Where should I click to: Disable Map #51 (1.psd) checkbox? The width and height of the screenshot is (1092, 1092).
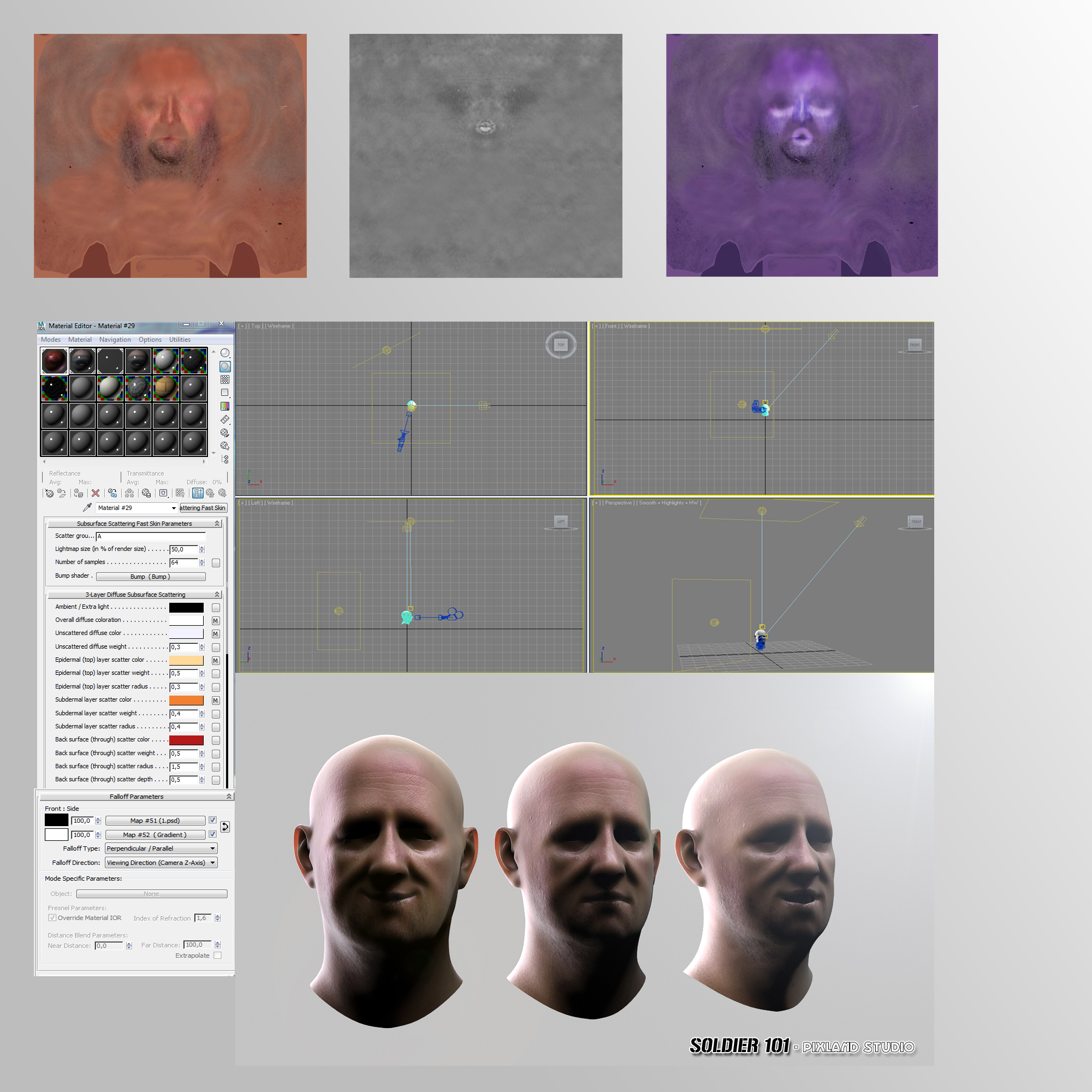(212, 820)
